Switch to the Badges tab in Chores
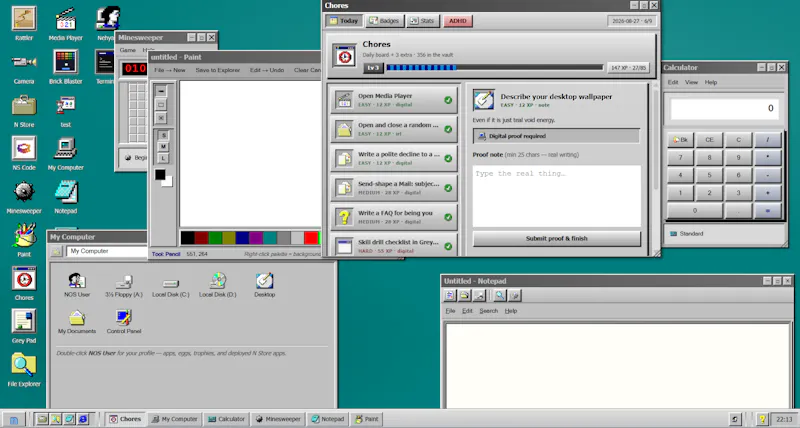This screenshot has width=800, height=428. tap(384, 21)
